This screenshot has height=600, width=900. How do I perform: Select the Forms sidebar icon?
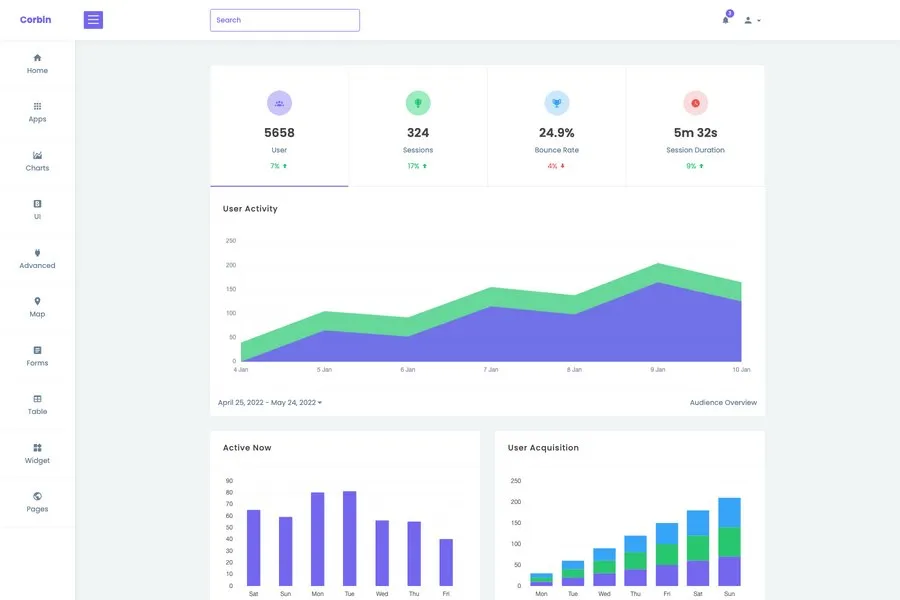[x=37, y=350]
